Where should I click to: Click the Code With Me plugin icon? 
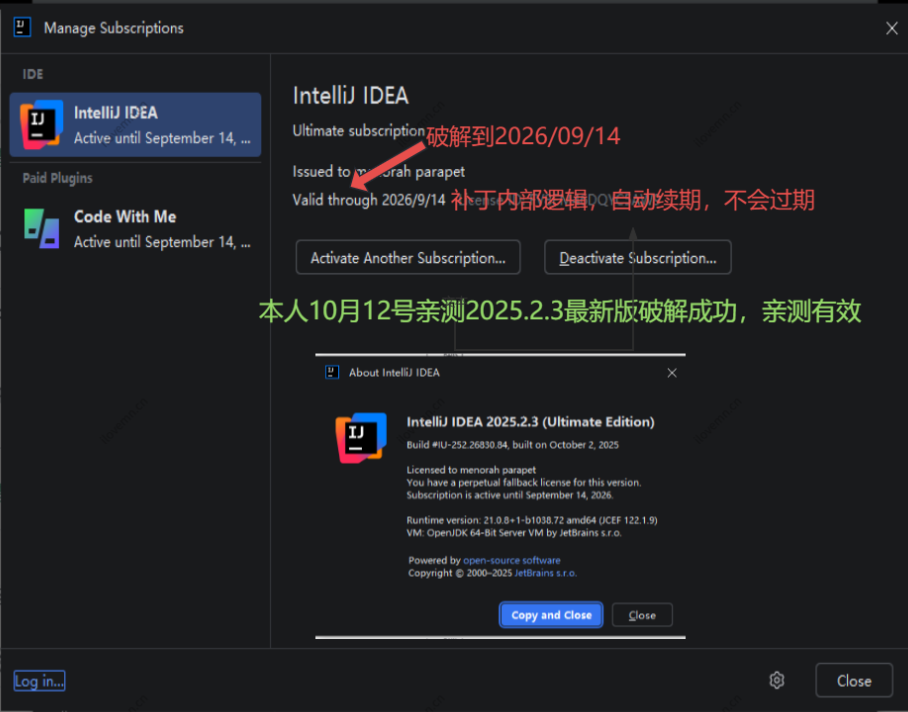coord(40,228)
